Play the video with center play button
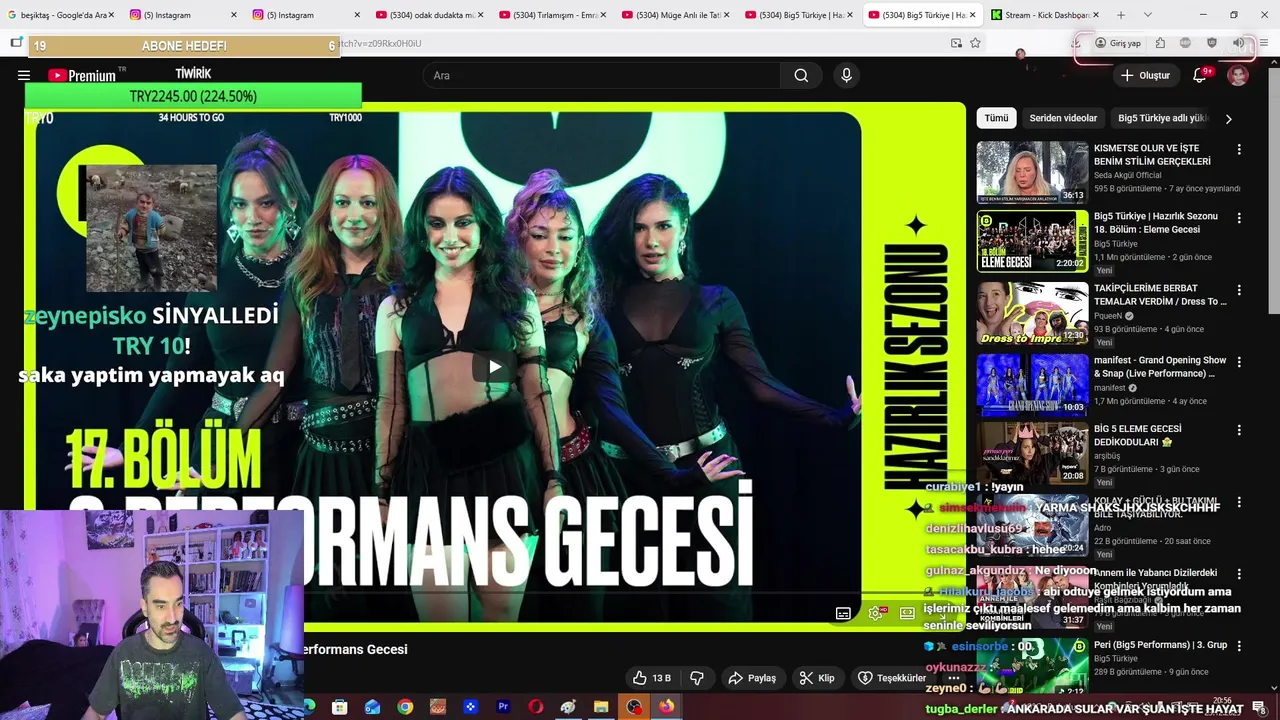This screenshot has height=720, width=1280. pyautogui.click(x=494, y=366)
